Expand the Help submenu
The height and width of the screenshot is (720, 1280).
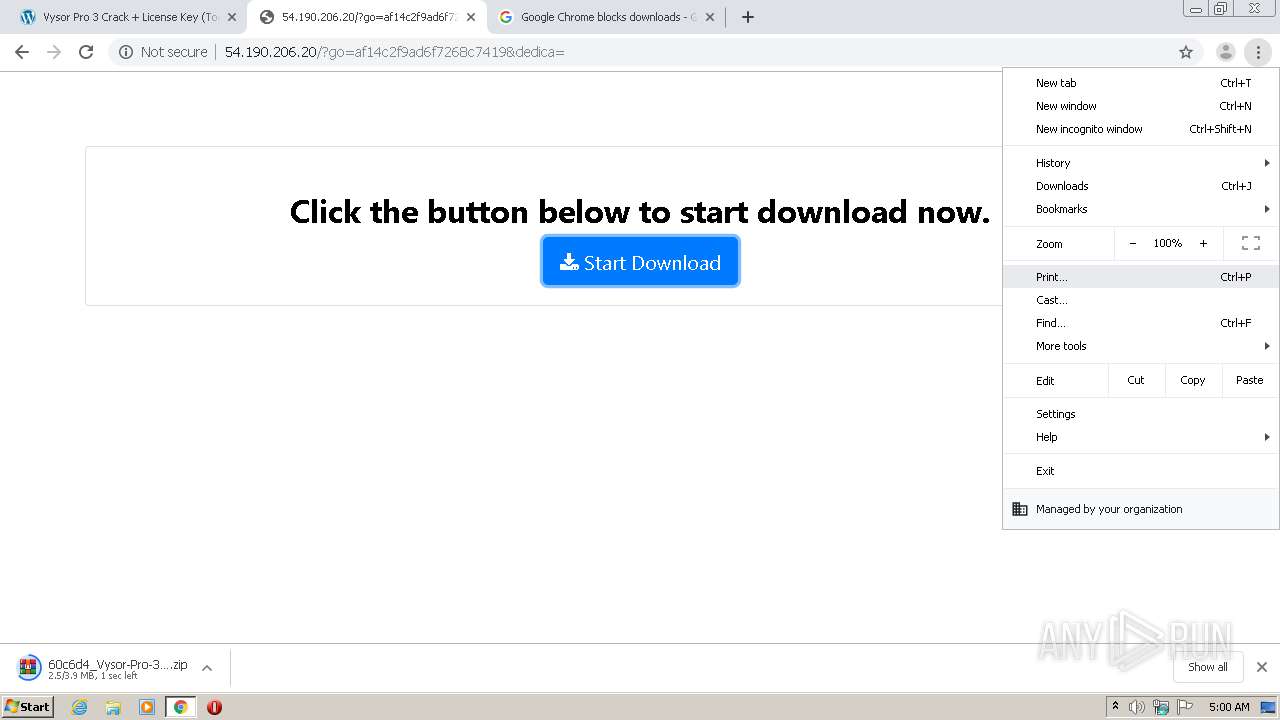click(1141, 437)
